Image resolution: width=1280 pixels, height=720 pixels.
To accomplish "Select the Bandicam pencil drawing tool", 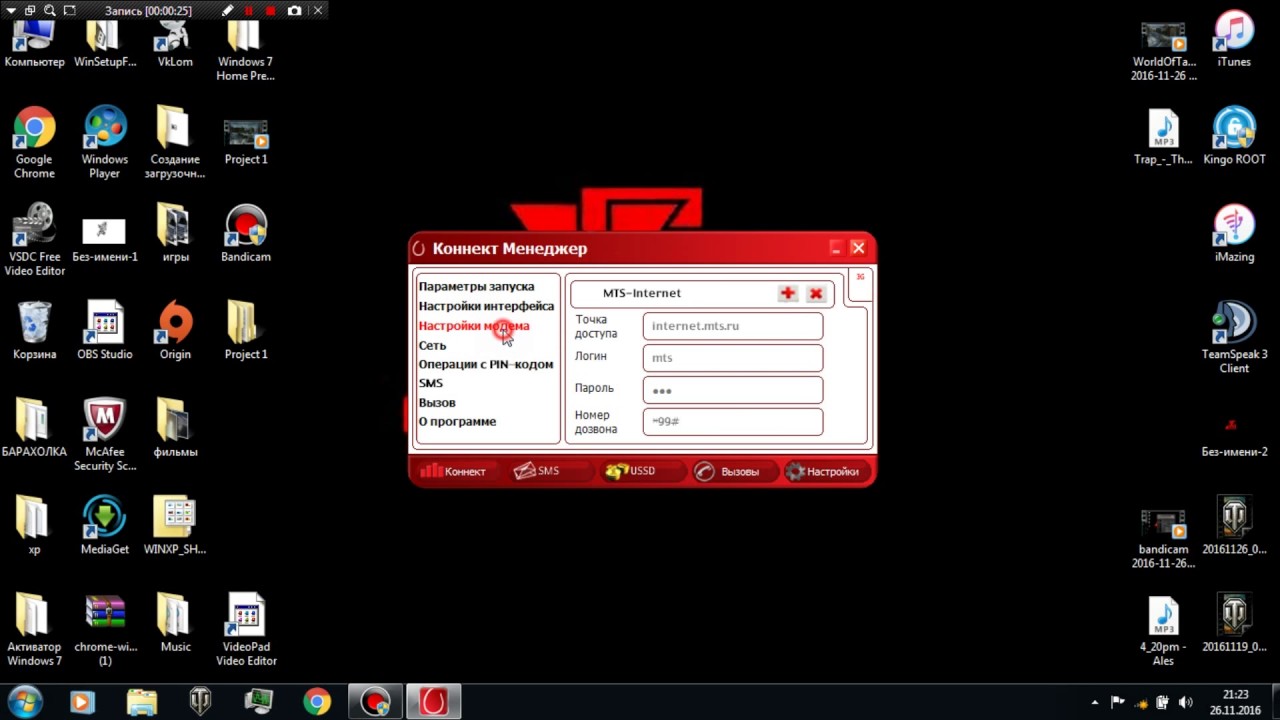I will pyautogui.click(x=228, y=10).
